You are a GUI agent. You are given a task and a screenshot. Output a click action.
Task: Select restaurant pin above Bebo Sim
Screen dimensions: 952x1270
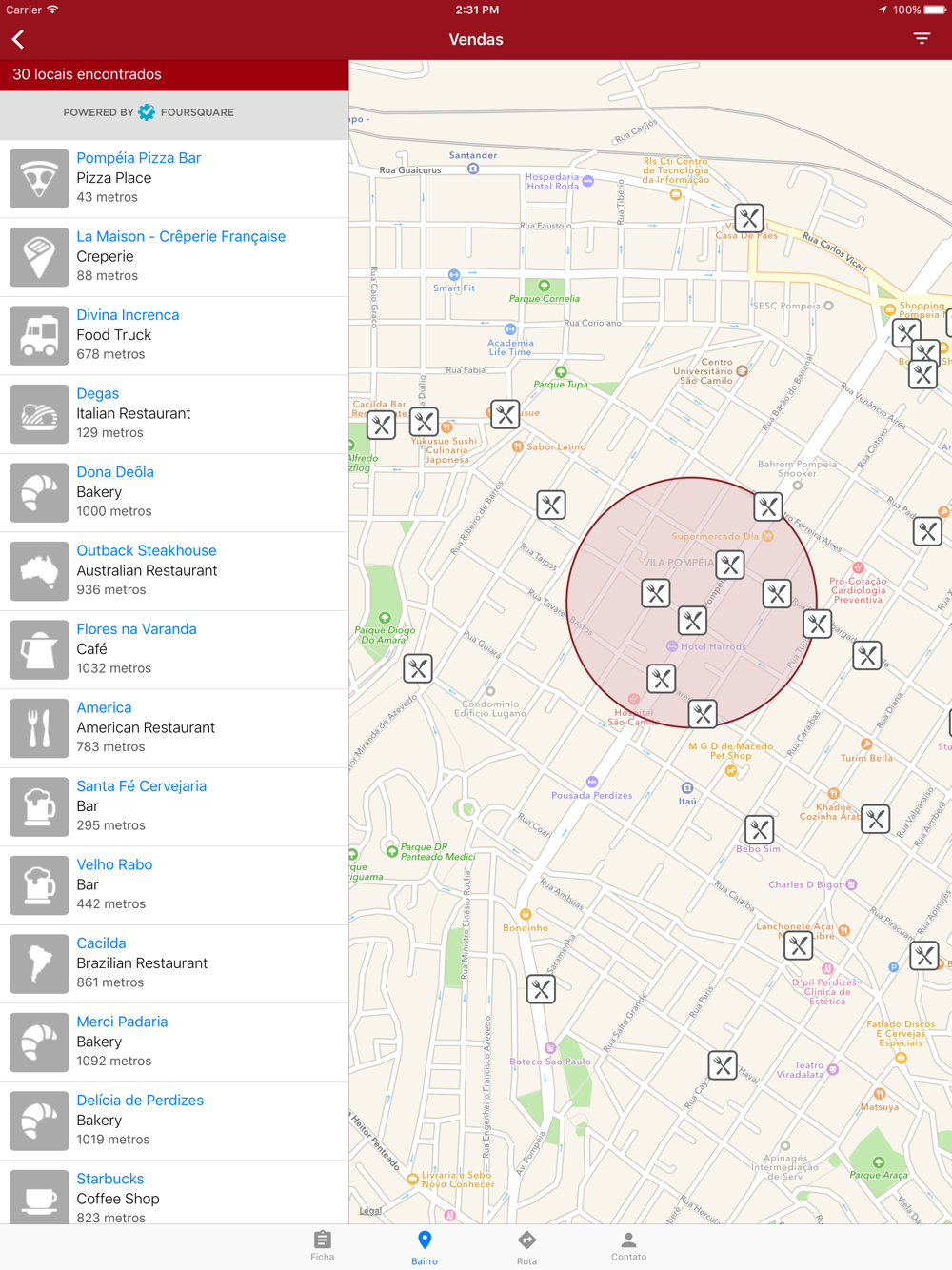759,829
